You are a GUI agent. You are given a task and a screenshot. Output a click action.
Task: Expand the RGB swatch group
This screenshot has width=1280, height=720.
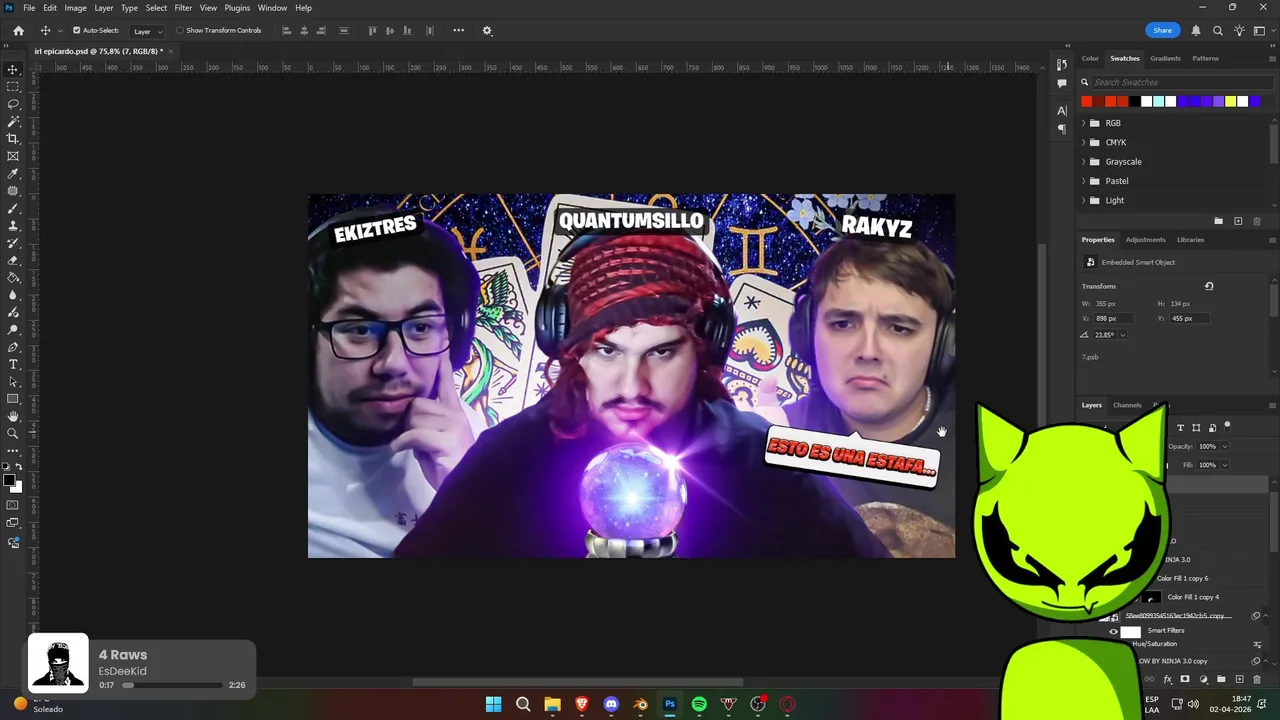1084,123
